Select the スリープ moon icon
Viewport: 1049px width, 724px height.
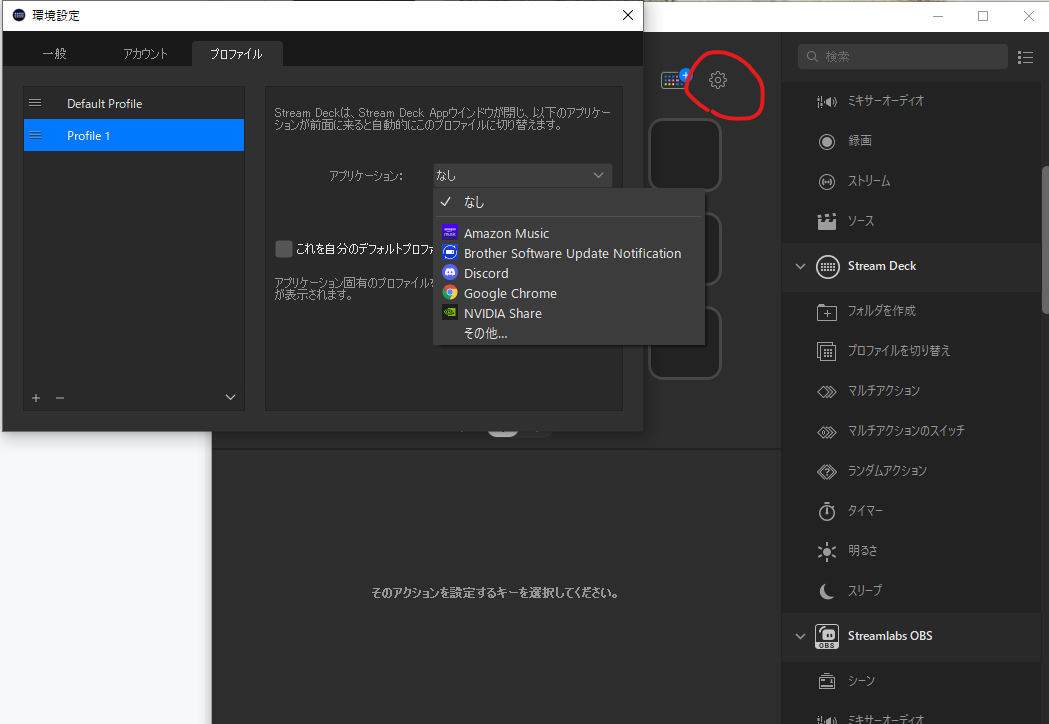[x=827, y=591]
